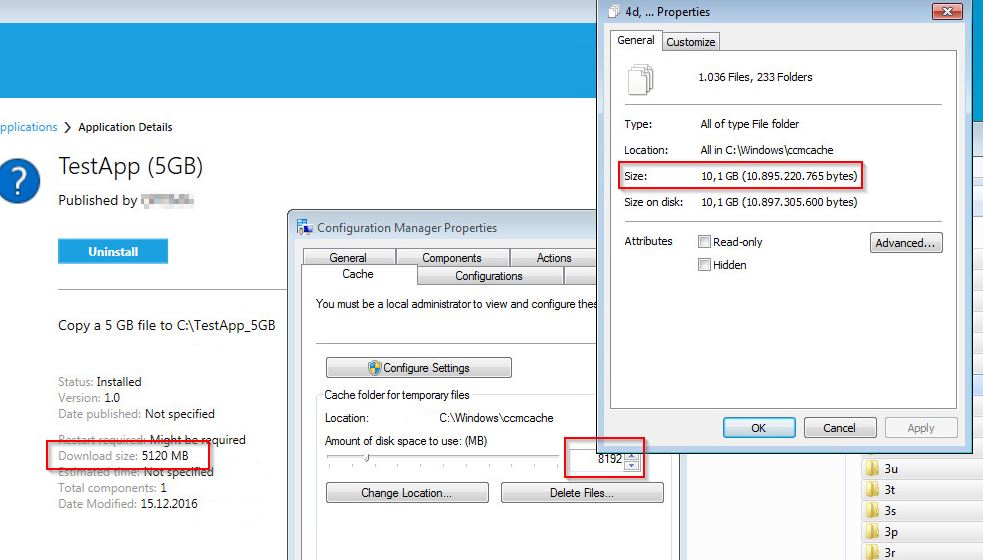Click the 'C:\Windows\ccmcache' cache location text

tap(497, 418)
